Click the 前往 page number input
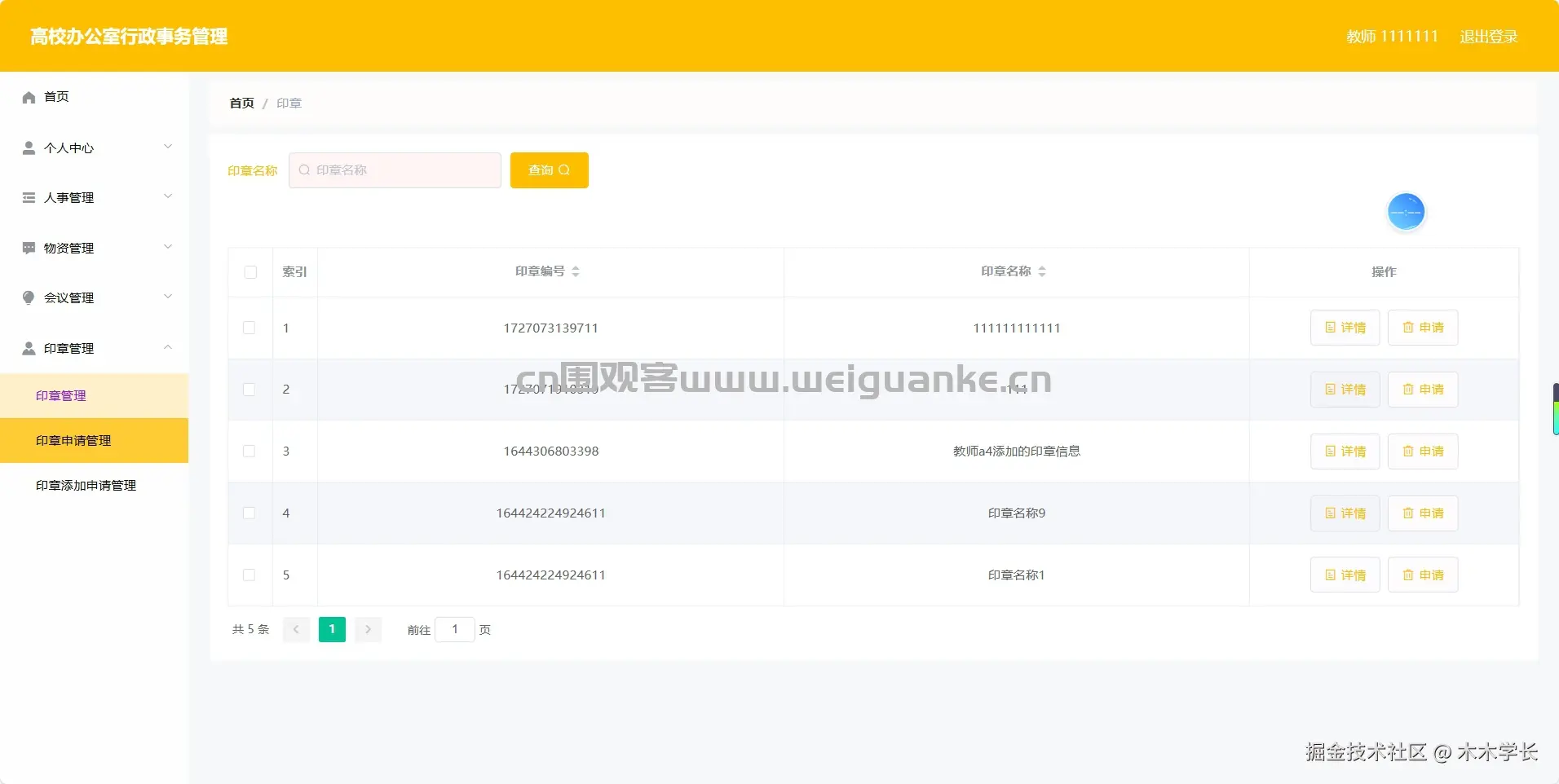1559x784 pixels. click(455, 629)
